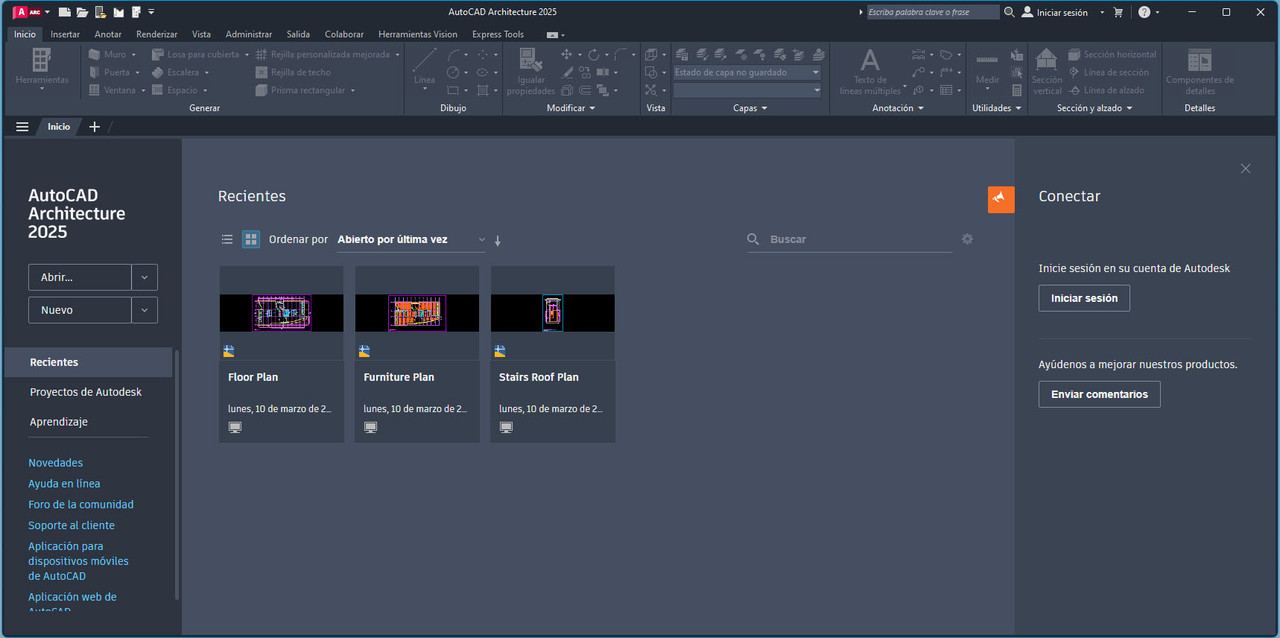Expand the Anotación panel
Viewport: 1280px width, 638px height.
[898, 108]
